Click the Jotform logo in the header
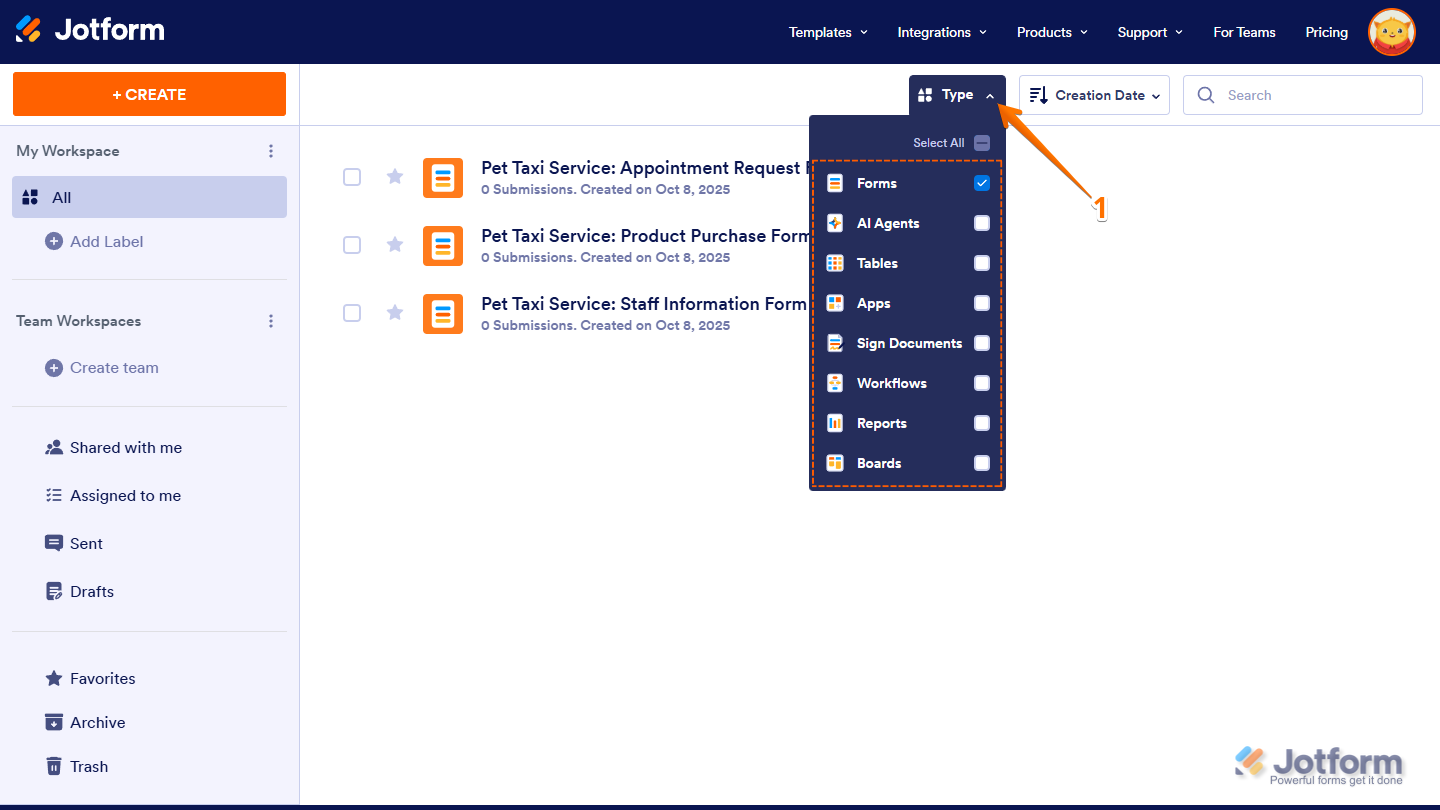This screenshot has width=1440, height=810. [x=90, y=29]
